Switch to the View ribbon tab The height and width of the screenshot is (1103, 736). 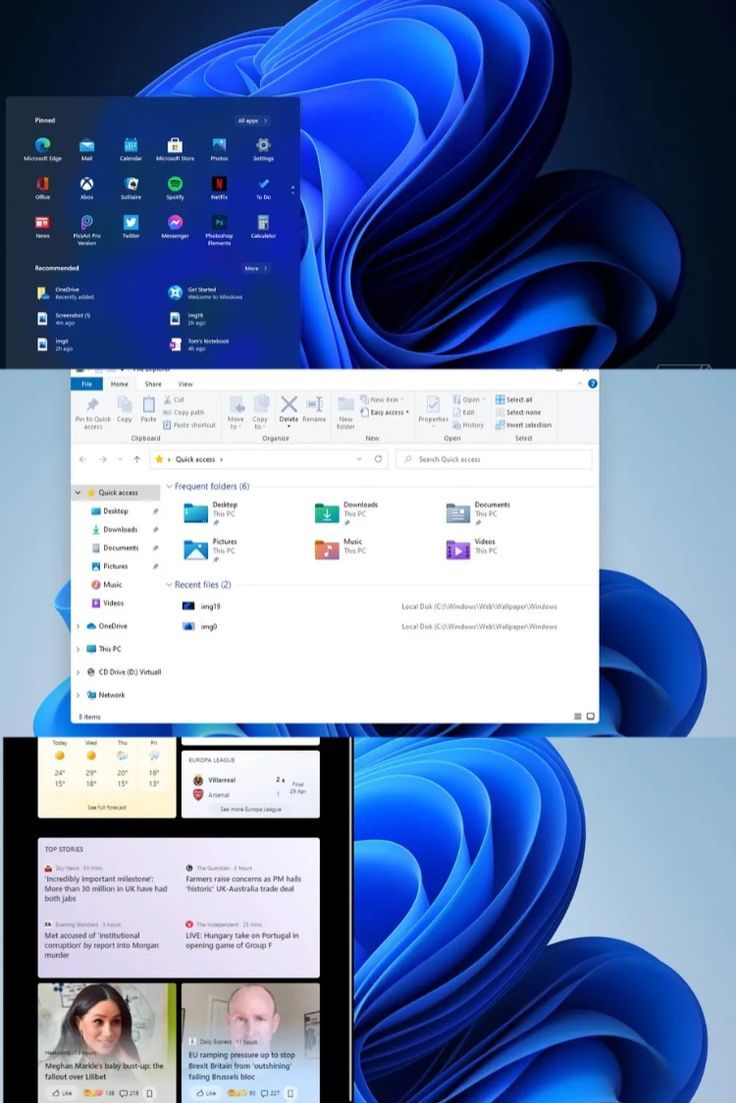point(185,384)
